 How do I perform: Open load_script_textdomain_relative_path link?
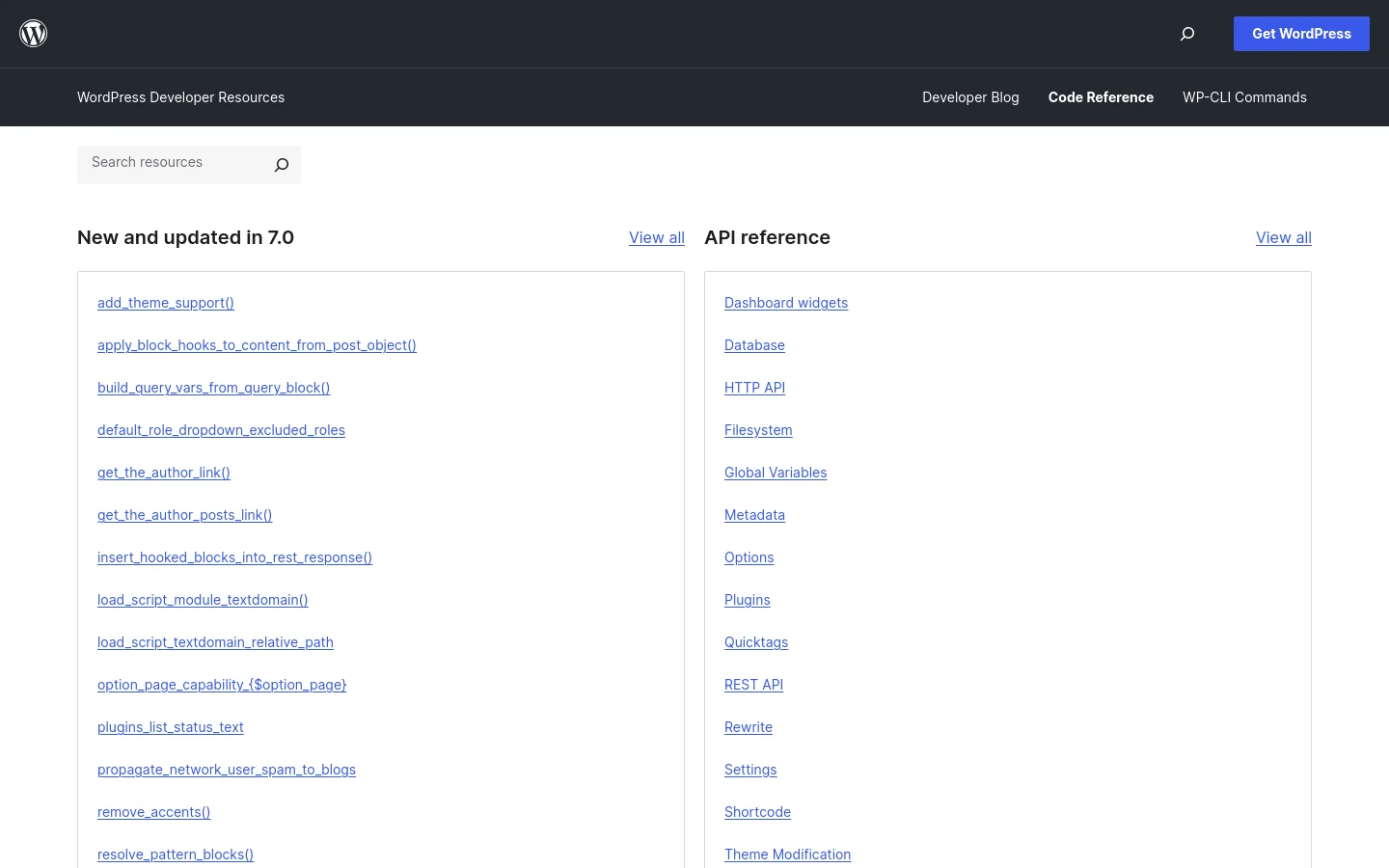[215, 642]
